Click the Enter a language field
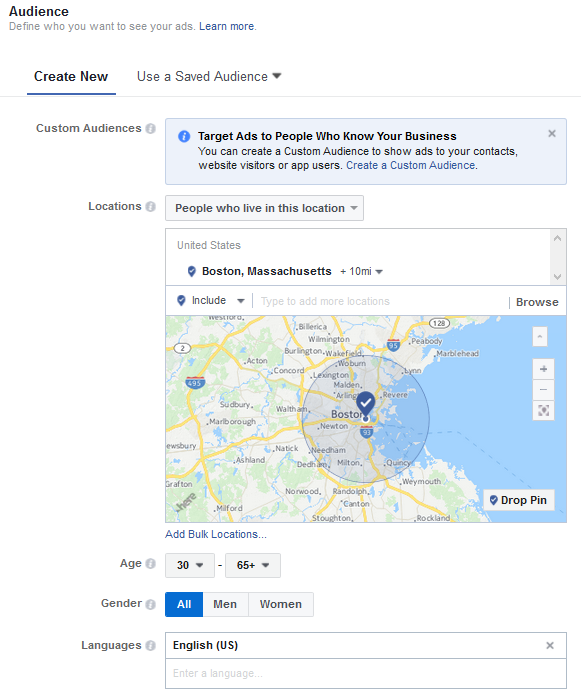This screenshot has height=699, width=581. (366, 673)
